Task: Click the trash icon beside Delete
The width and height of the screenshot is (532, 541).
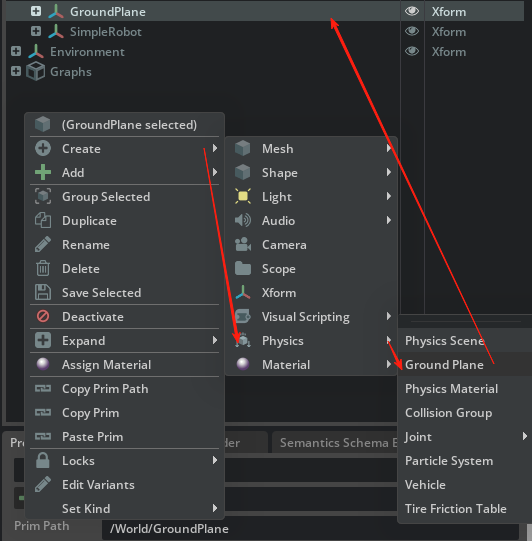Action: click(43, 268)
